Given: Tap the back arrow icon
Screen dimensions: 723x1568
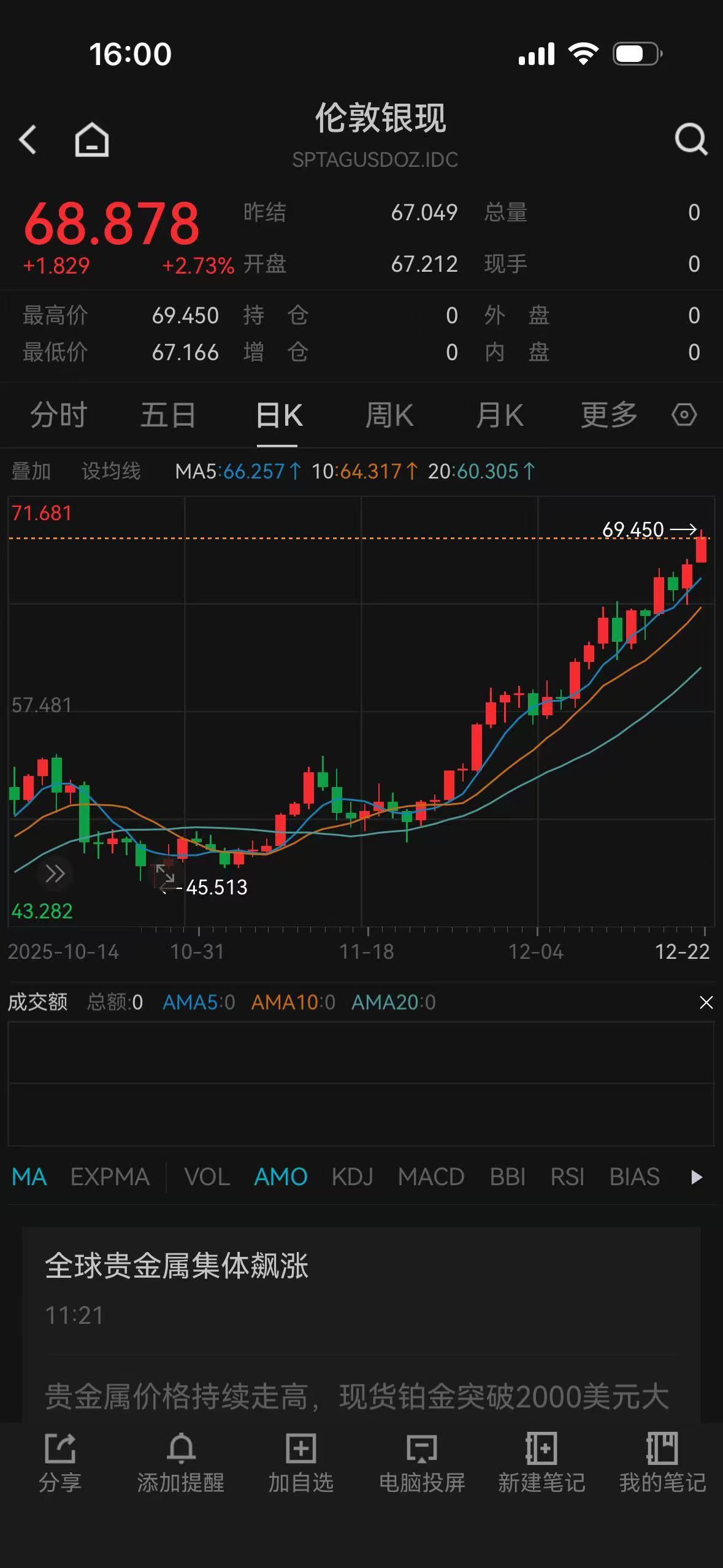Looking at the screenshot, I should tap(28, 139).
